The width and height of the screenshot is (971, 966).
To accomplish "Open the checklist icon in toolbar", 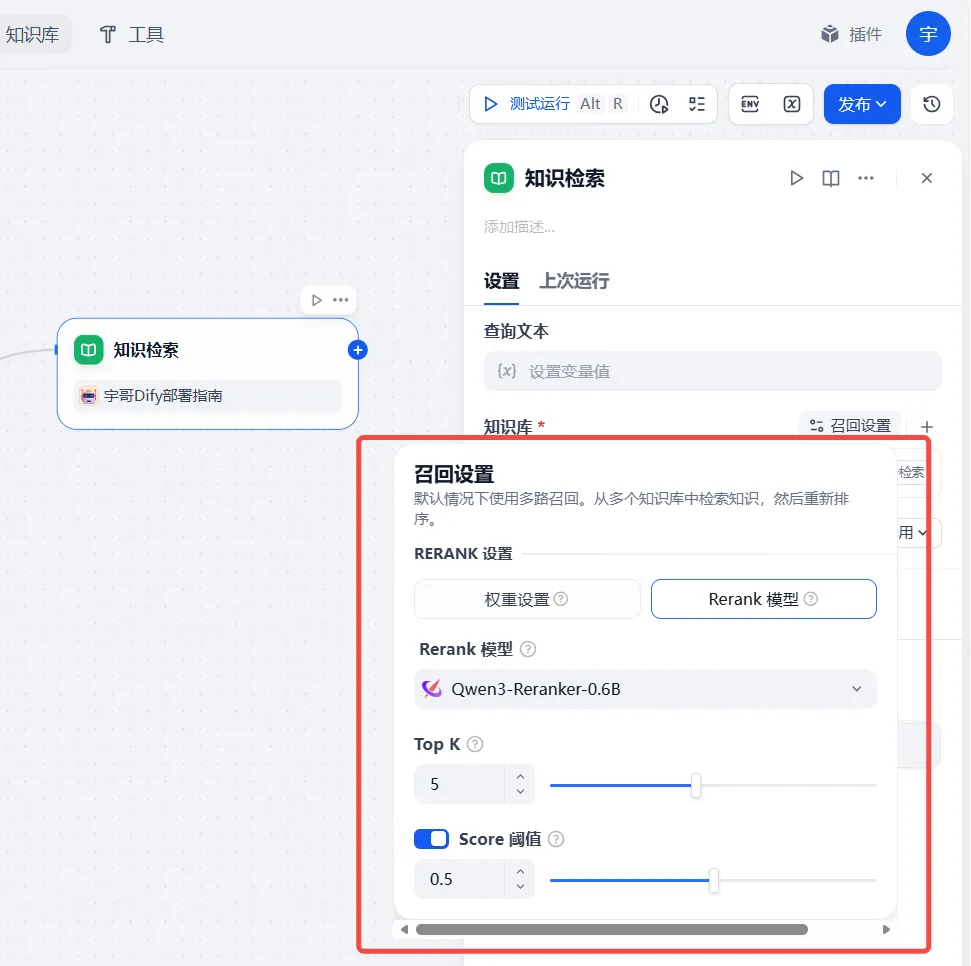I will (x=697, y=104).
